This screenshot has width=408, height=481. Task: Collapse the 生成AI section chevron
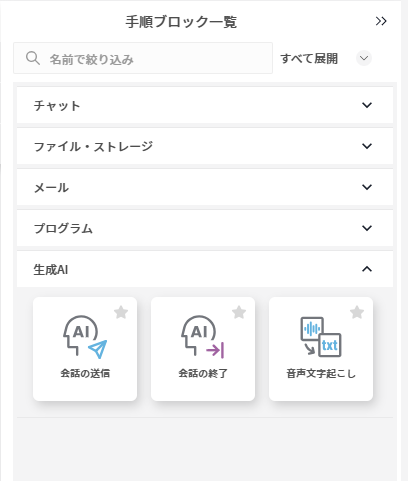coord(367,269)
